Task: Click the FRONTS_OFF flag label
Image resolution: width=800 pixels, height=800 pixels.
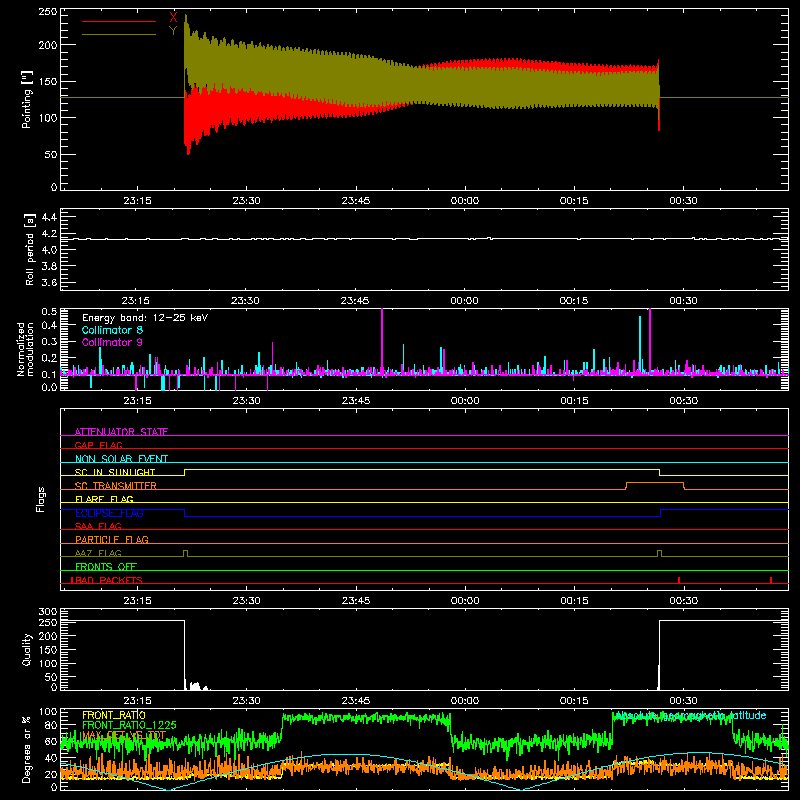Action: 106,566
